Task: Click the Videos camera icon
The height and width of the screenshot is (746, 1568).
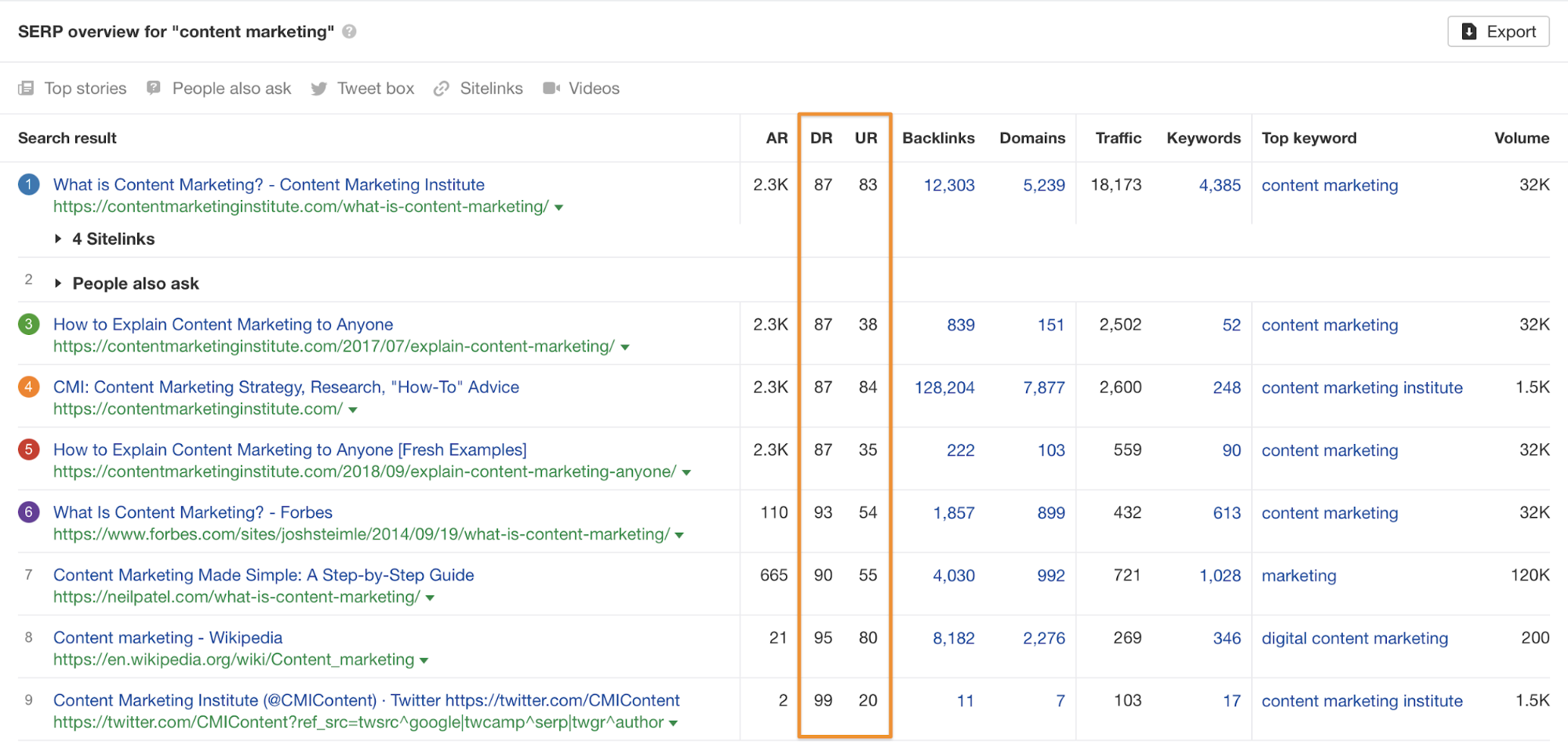Action: pos(551,88)
